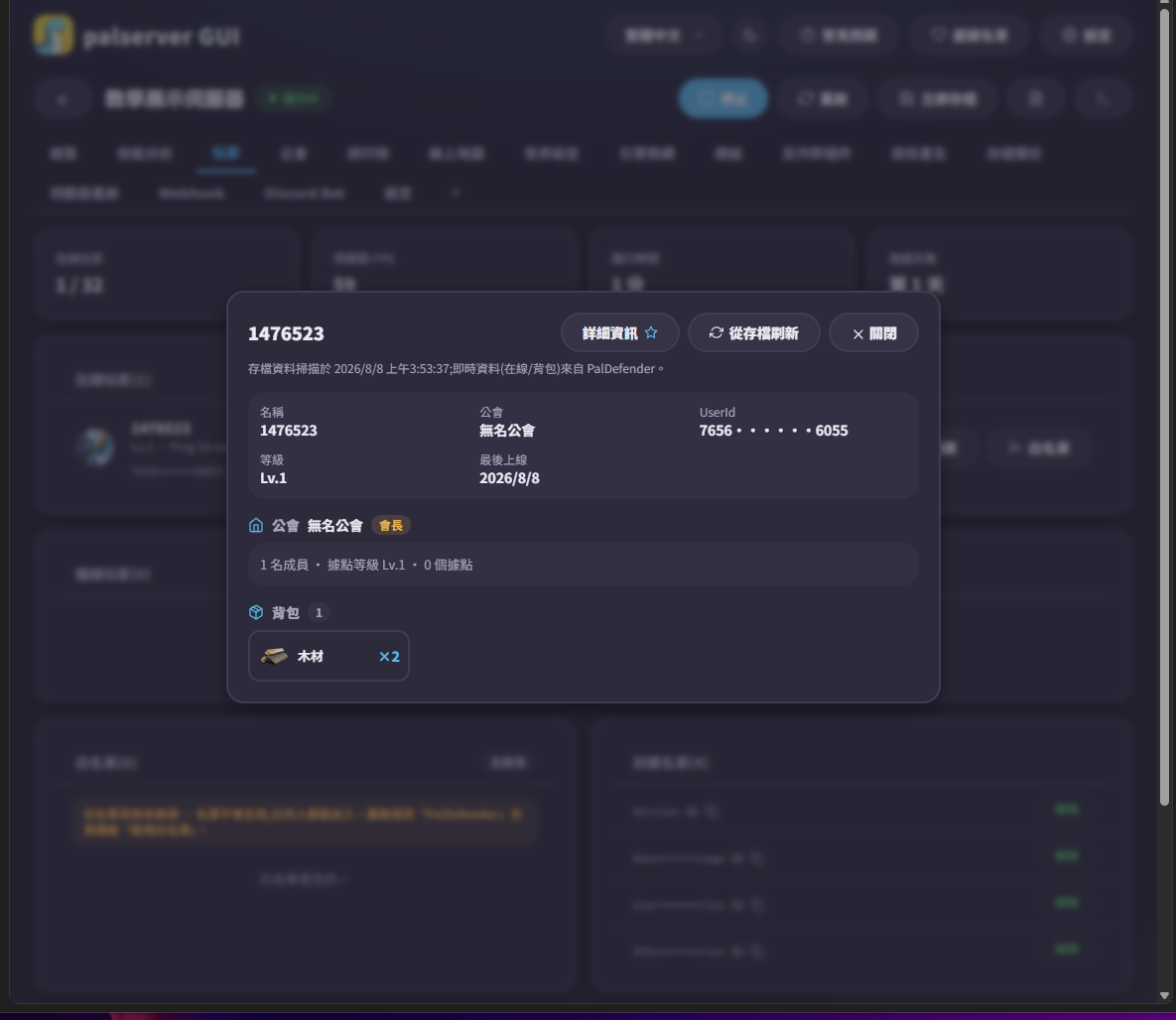Click the backpack count badge showing 1
Screen dimensions: 1176x1020
(319, 613)
